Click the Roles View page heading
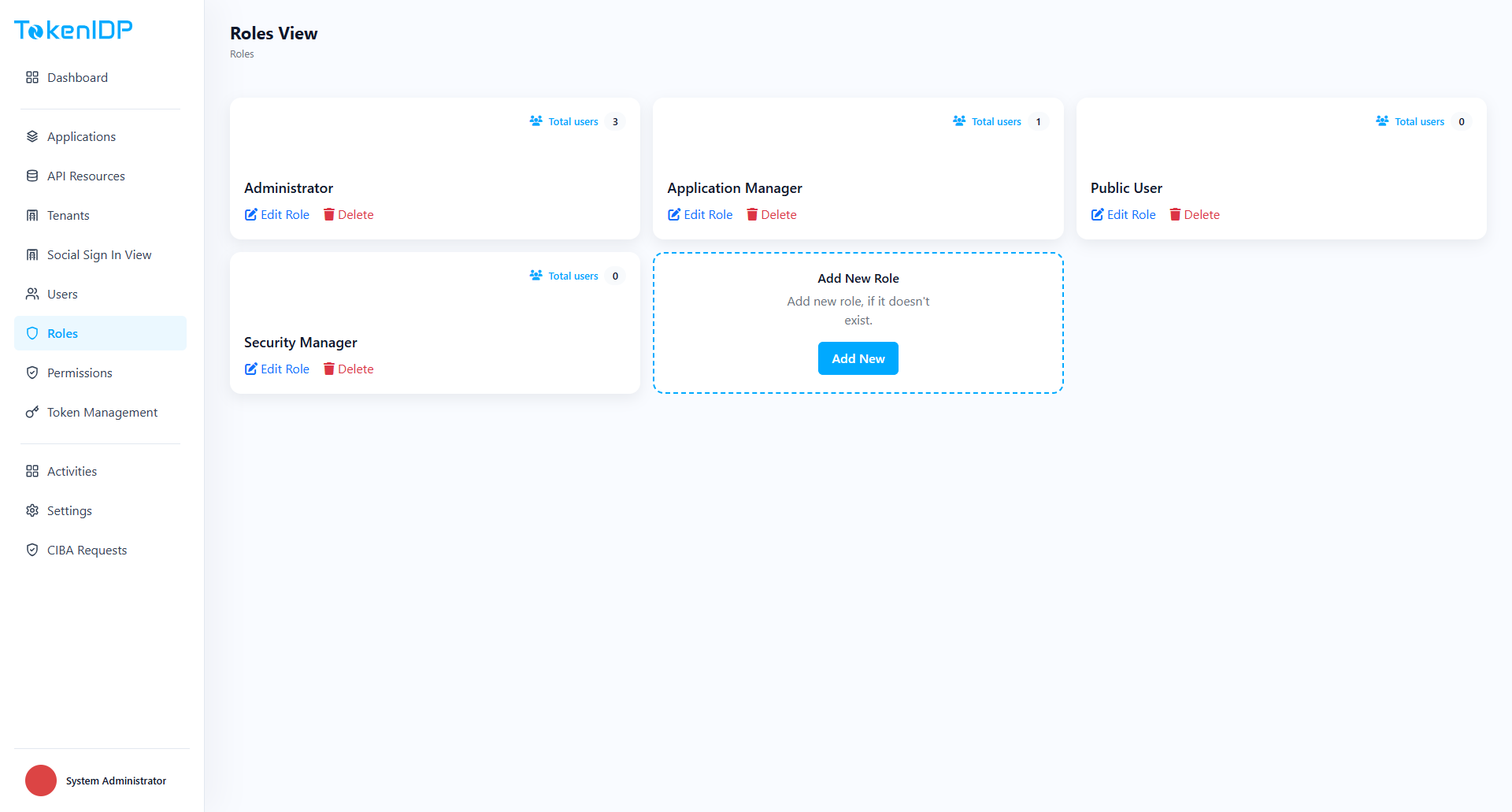The width and height of the screenshot is (1512, 812). click(x=274, y=33)
